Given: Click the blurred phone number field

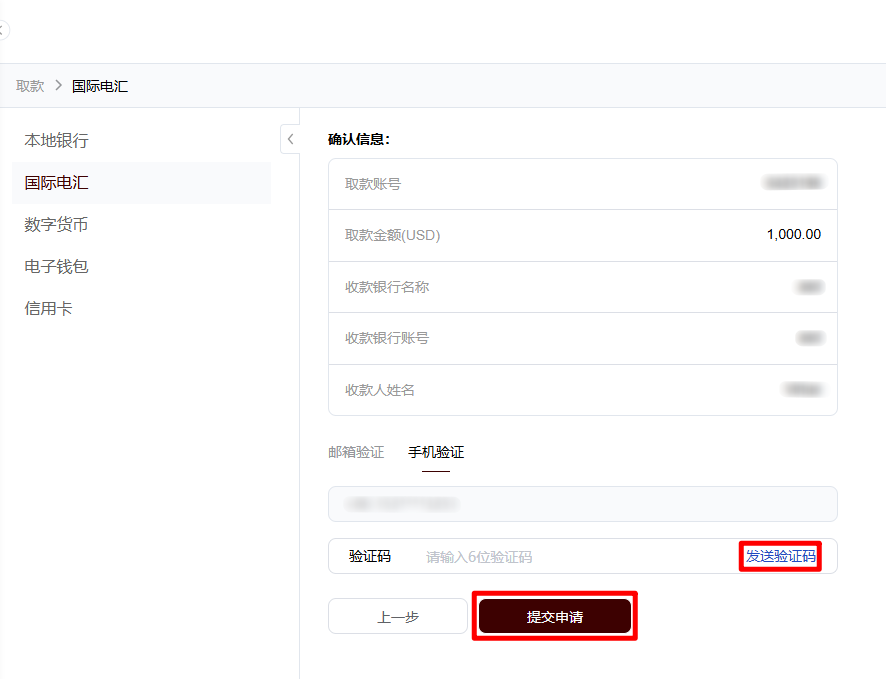Looking at the screenshot, I should click(x=583, y=504).
